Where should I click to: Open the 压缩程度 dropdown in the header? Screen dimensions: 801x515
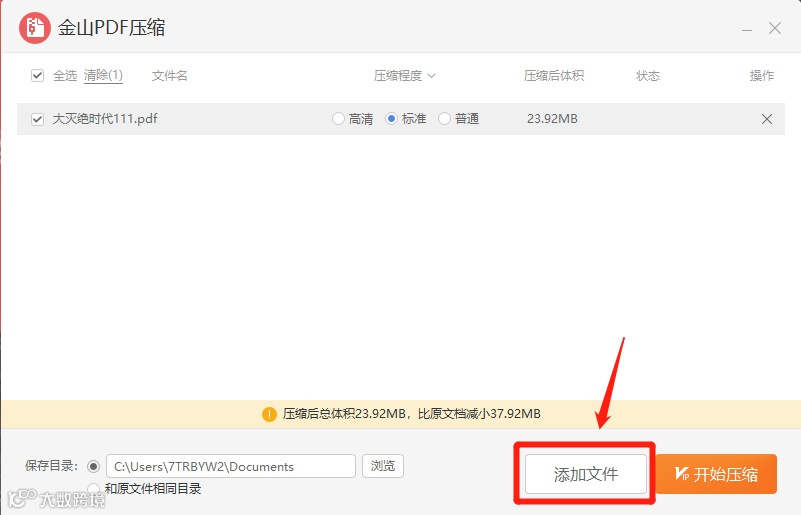click(405, 76)
